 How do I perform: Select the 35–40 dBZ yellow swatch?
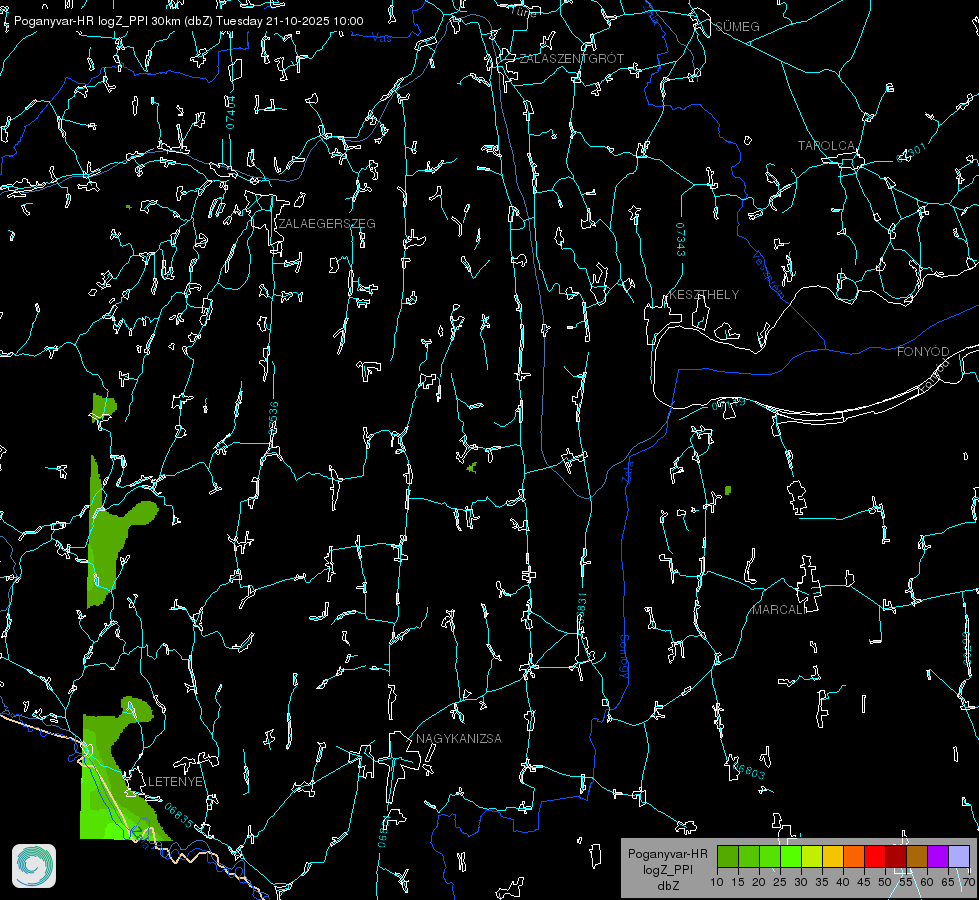click(833, 856)
